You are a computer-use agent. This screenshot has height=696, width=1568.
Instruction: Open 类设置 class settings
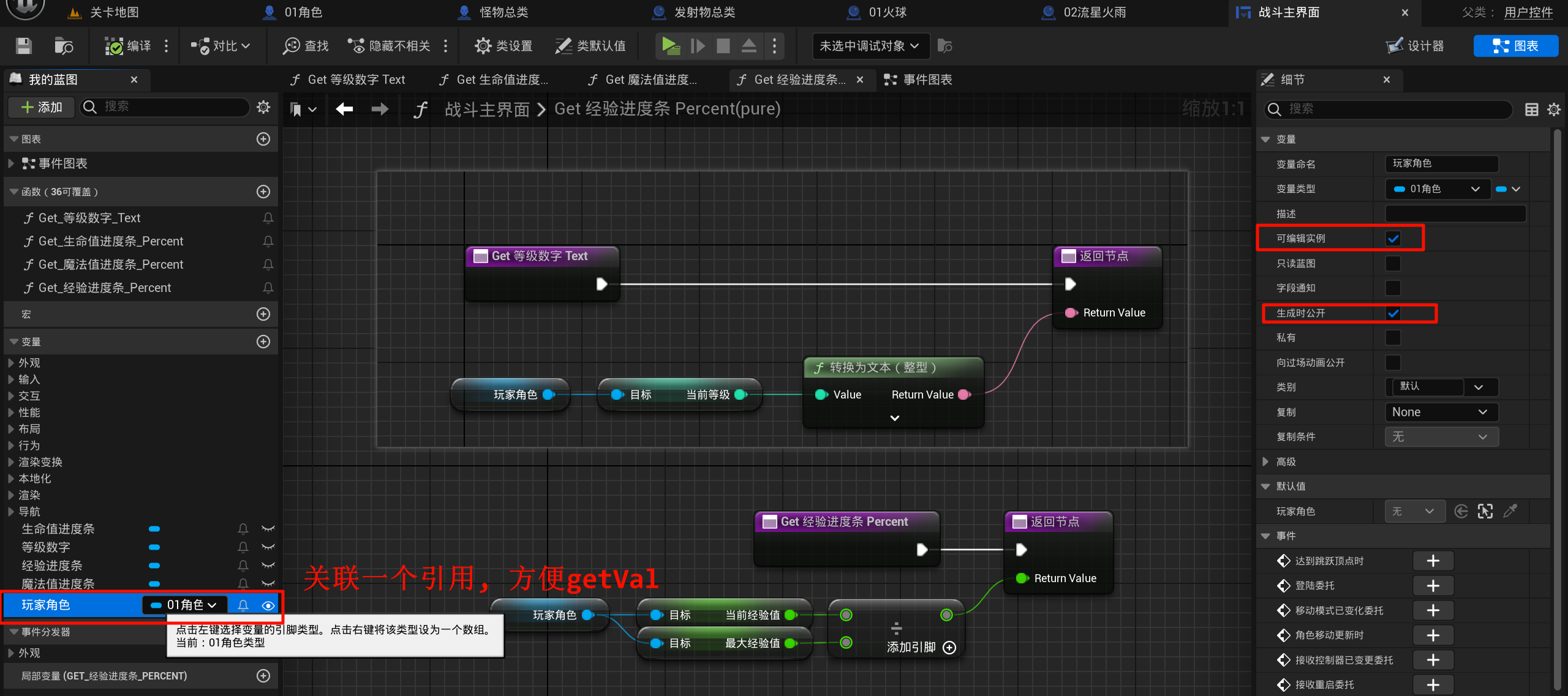pyautogui.click(x=503, y=46)
